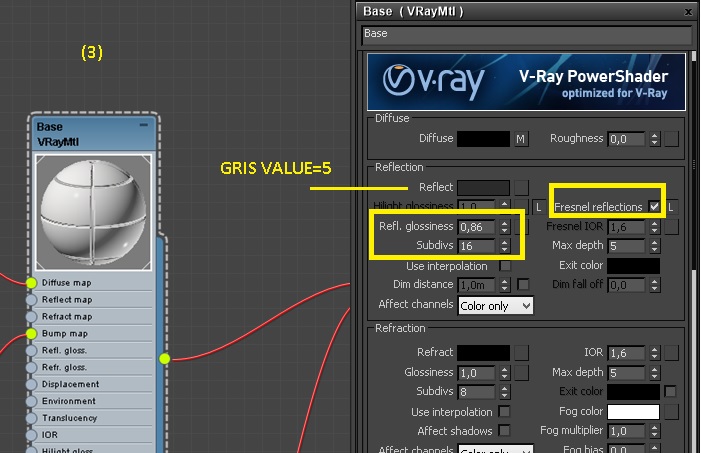Click the Refract map slot button

(x=521, y=352)
